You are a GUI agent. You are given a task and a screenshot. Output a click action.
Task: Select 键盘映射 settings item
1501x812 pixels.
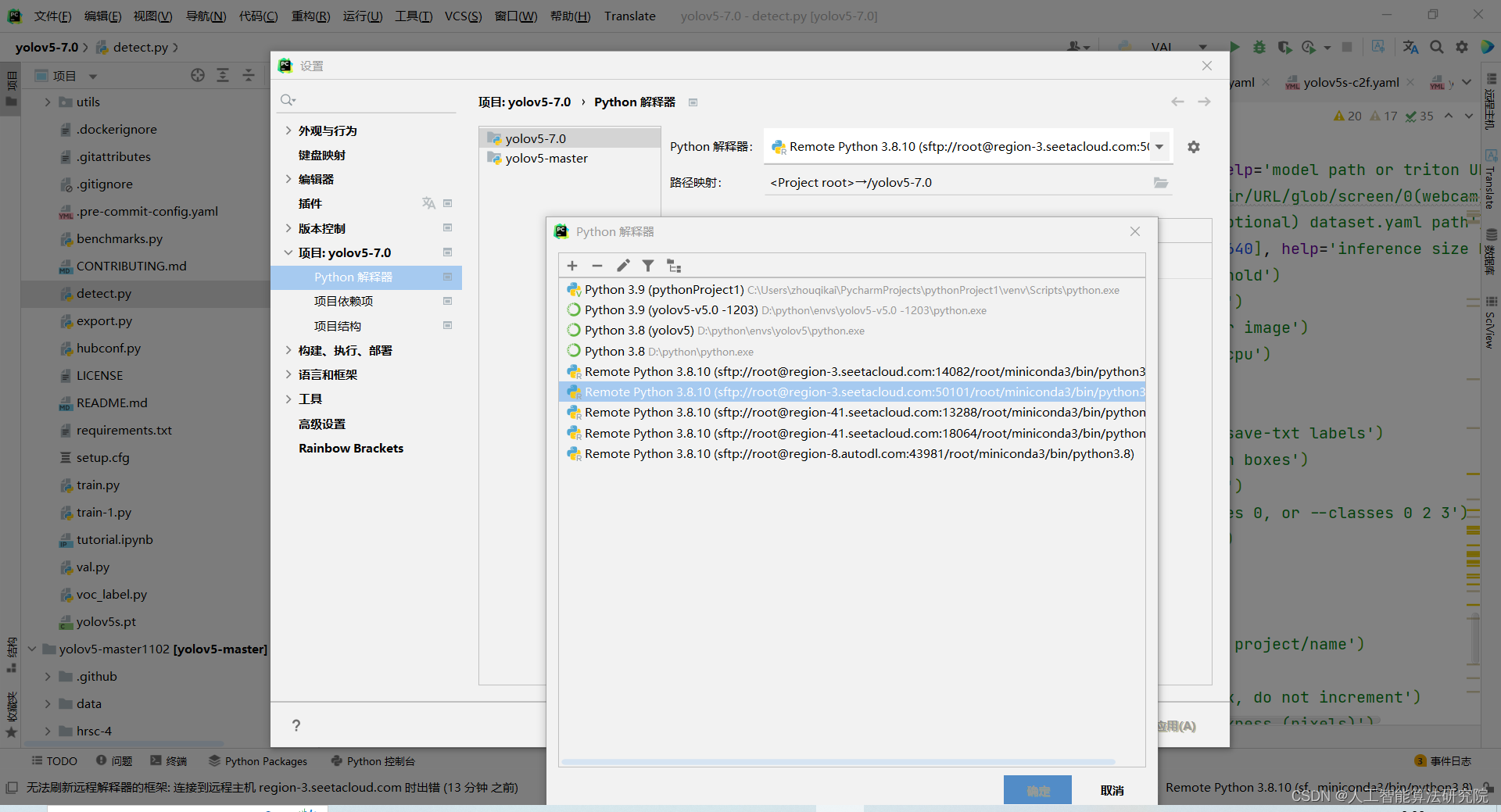322,155
